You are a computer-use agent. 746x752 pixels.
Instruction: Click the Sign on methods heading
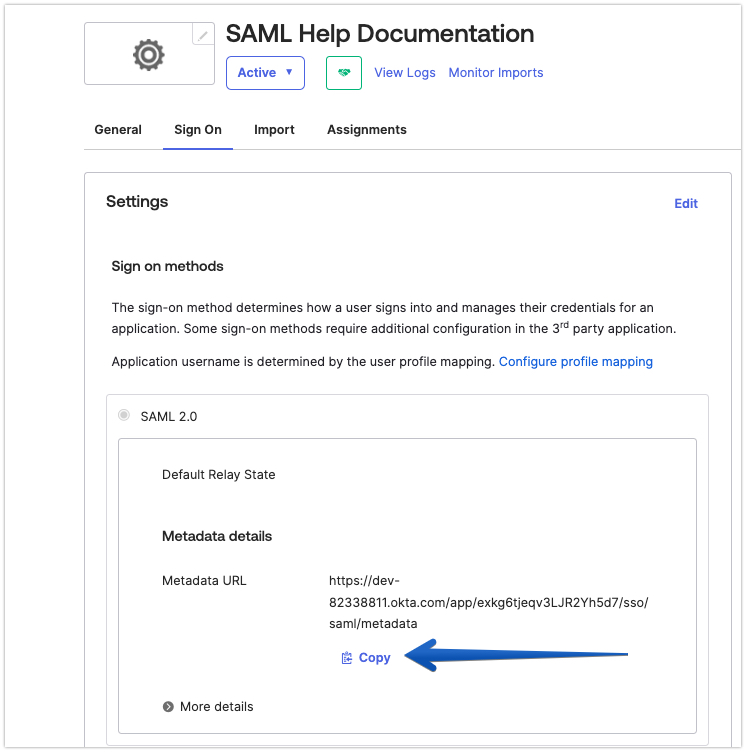point(167,266)
